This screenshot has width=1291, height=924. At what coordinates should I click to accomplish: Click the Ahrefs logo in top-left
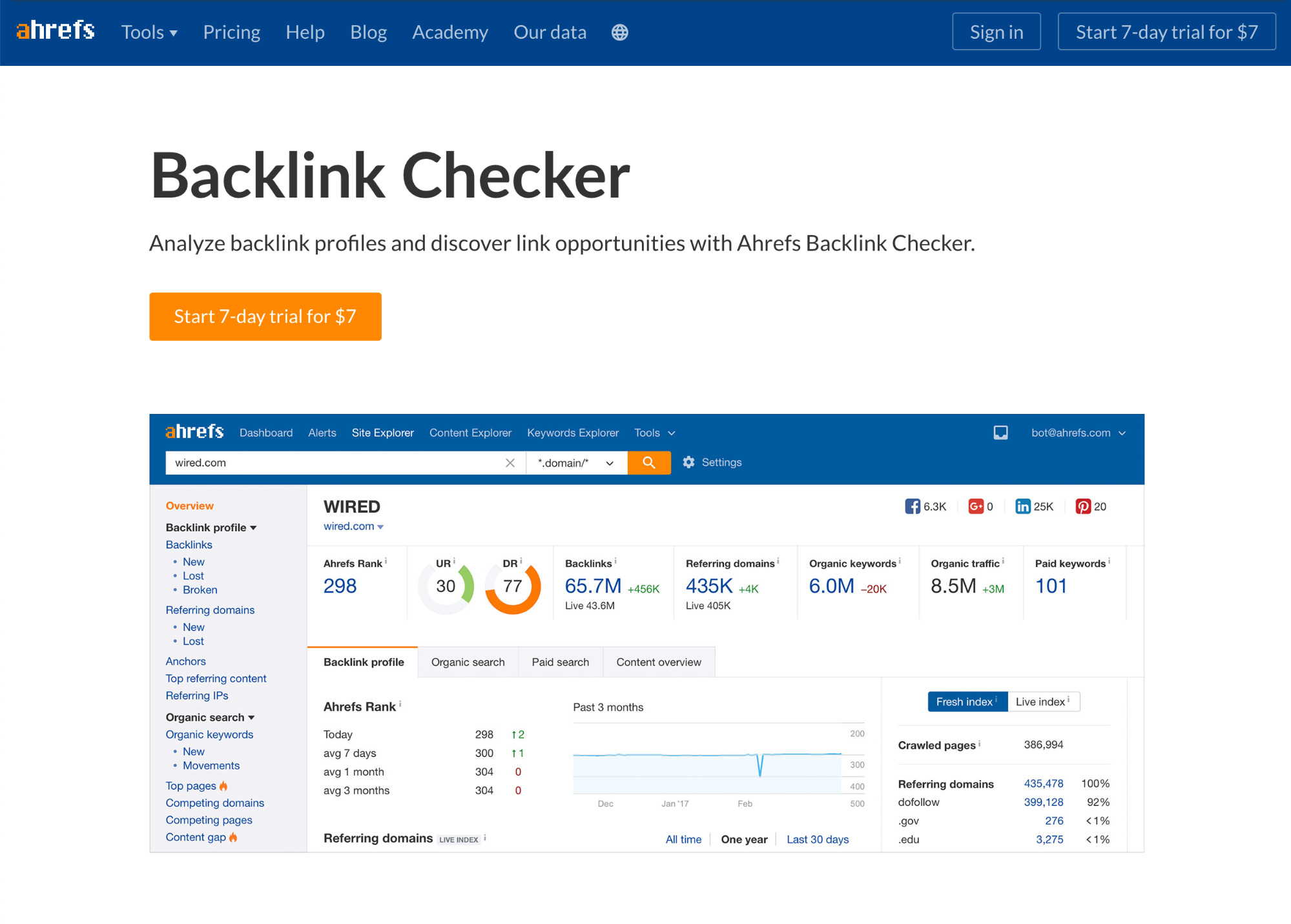55,32
